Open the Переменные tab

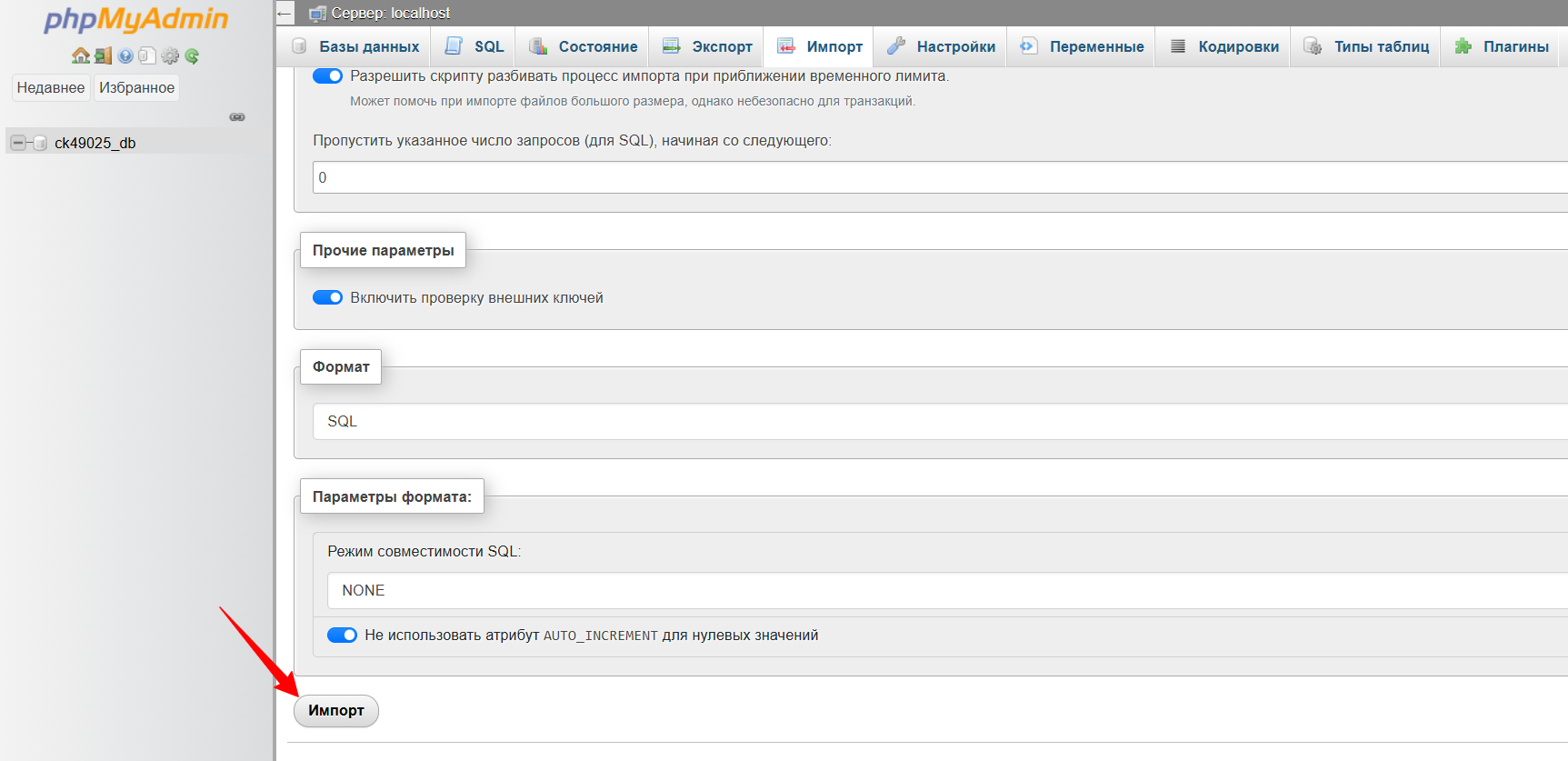click(x=1082, y=46)
